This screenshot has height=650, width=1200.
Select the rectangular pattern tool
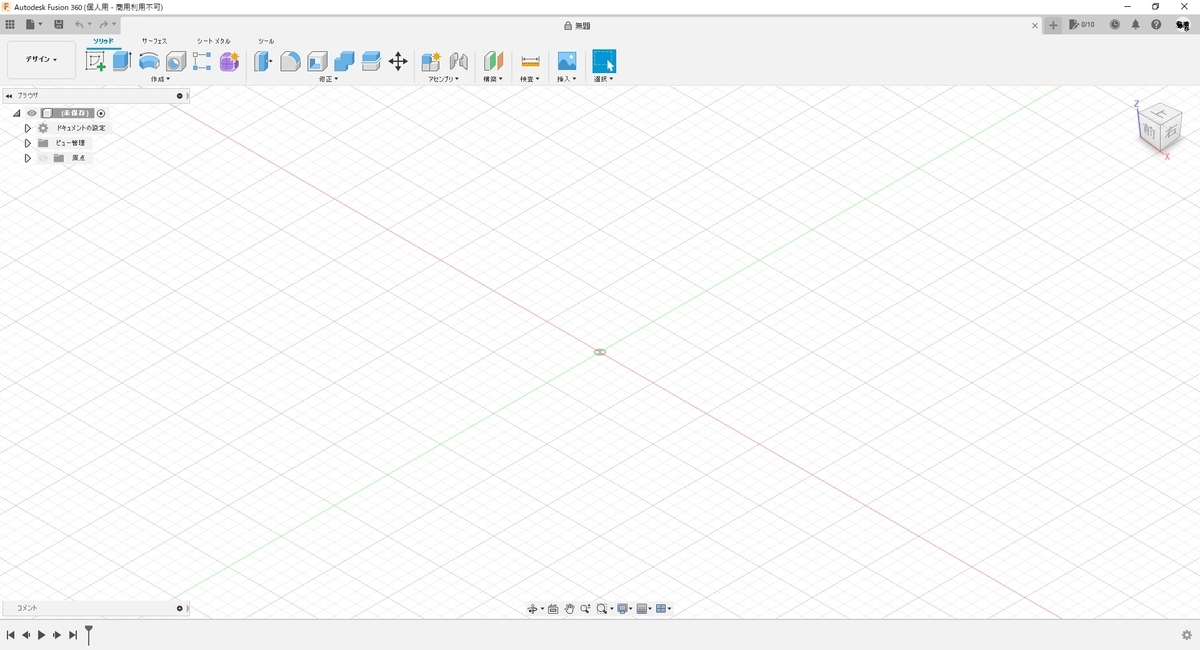pyautogui.click(x=202, y=61)
